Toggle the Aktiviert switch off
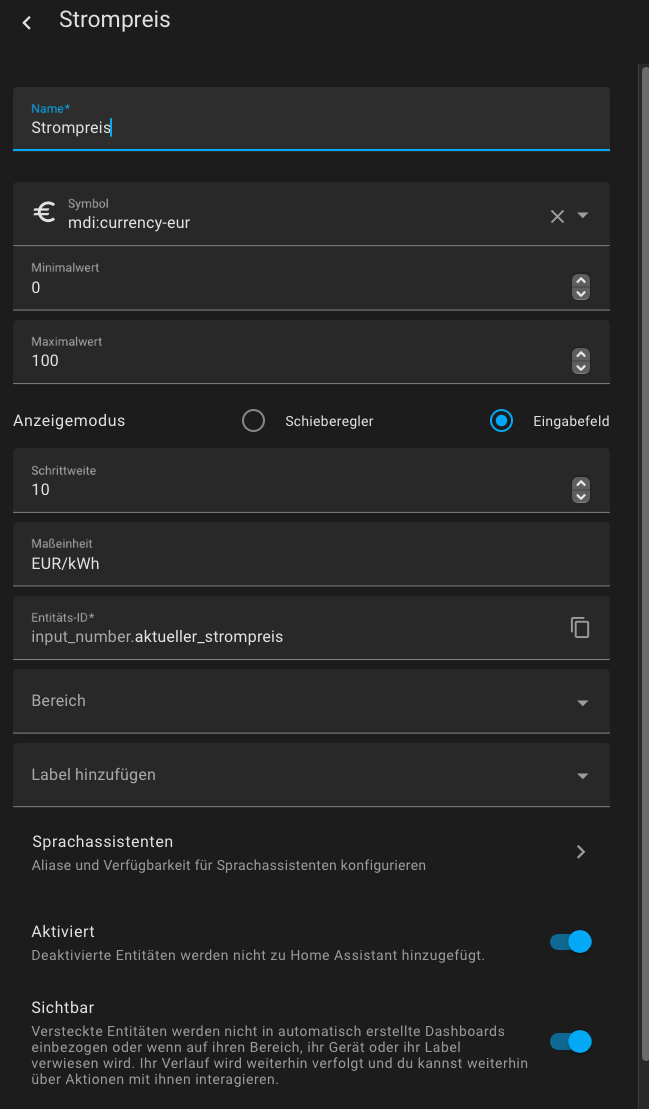The height and width of the screenshot is (1109, 649). [x=571, y=942]
